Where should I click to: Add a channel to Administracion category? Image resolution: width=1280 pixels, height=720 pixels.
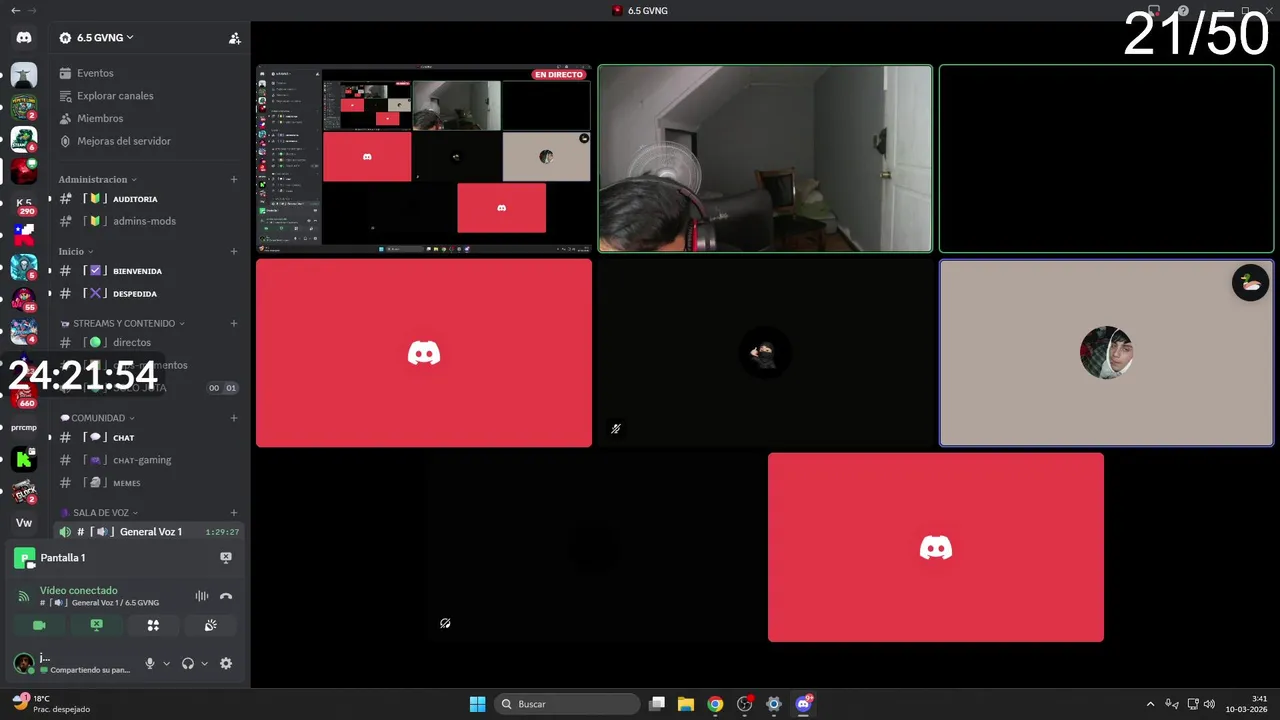click(234, 180)
